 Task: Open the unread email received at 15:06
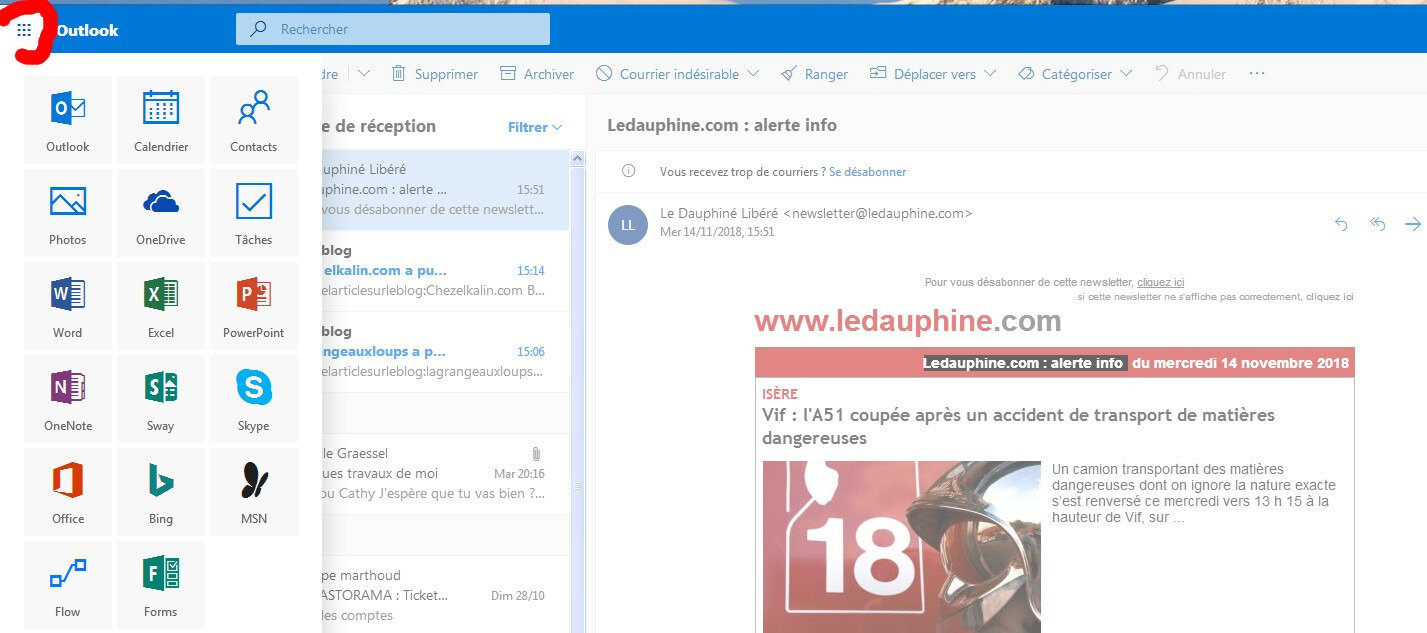446,352
